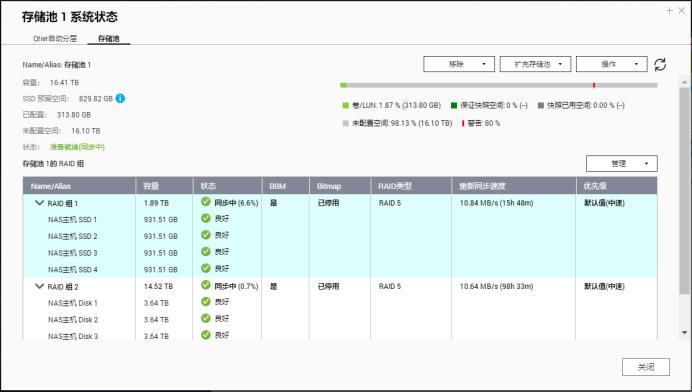This screenshot has height=392, width=692.
Task: Click the dark green 保证快照空间 legend swatch
Action: (x=454, y=106)
